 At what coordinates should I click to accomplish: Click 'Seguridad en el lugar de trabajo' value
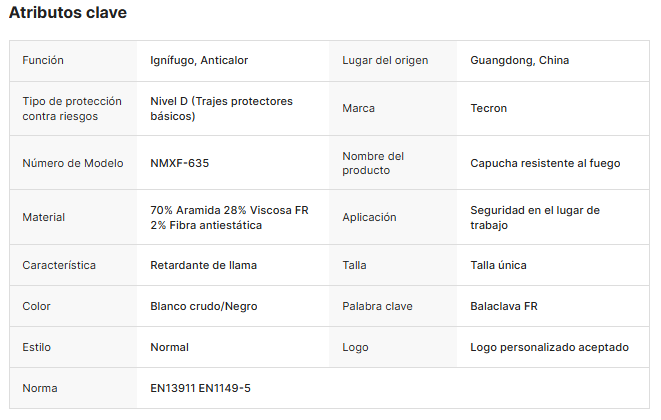(x=534, y=217)
